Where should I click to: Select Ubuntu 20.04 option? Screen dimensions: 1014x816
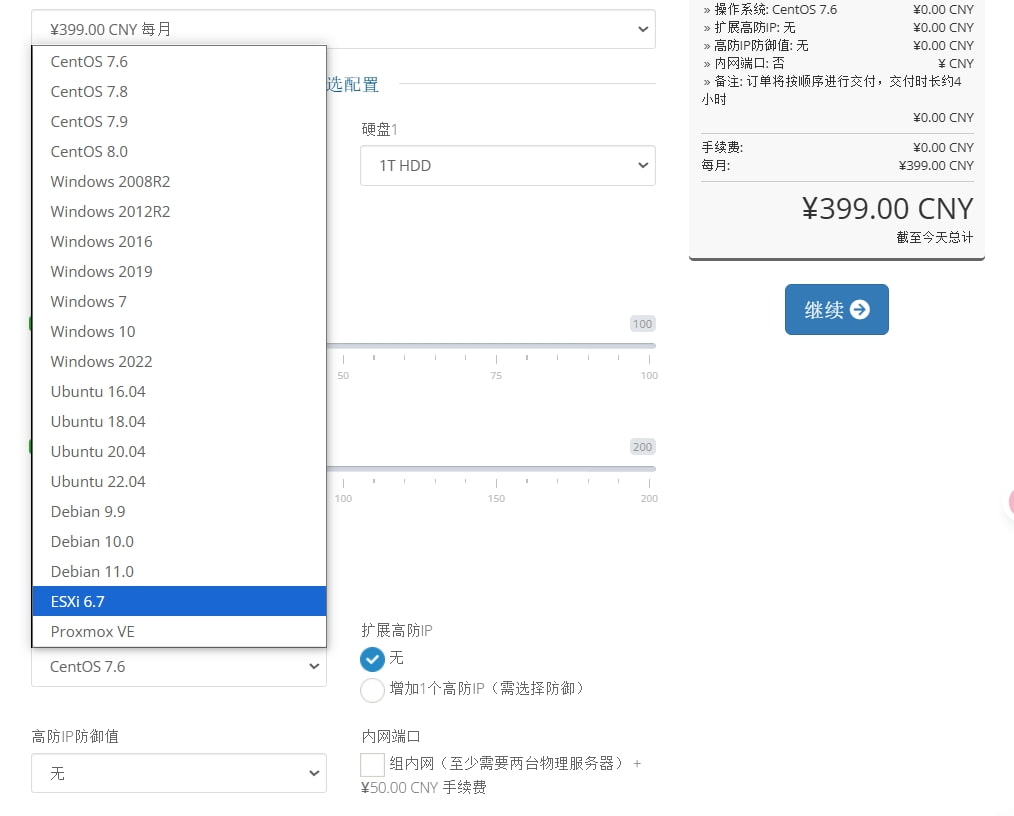(179, 451)
